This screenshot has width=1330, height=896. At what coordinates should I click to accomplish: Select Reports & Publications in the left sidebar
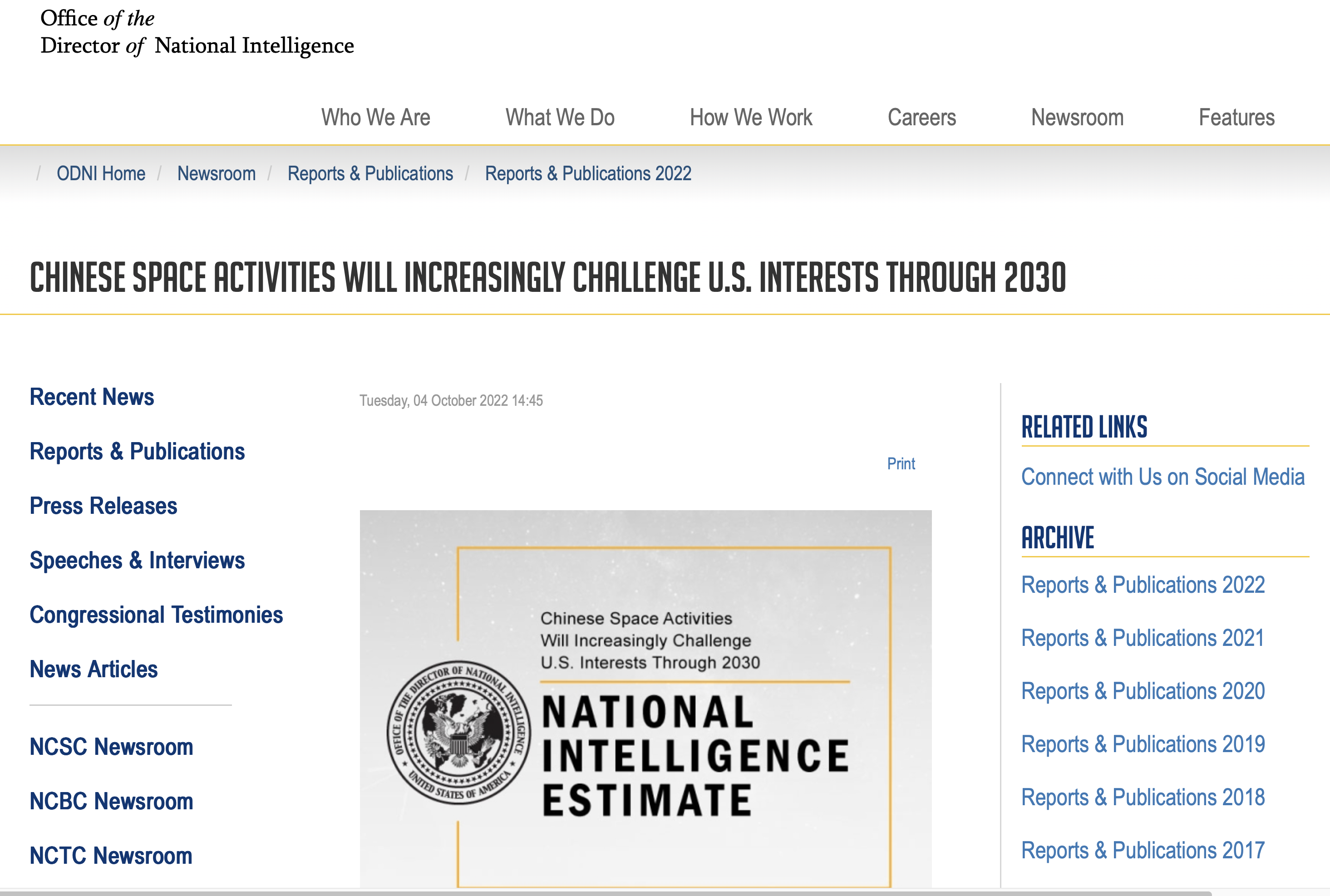tap(137, 452)
